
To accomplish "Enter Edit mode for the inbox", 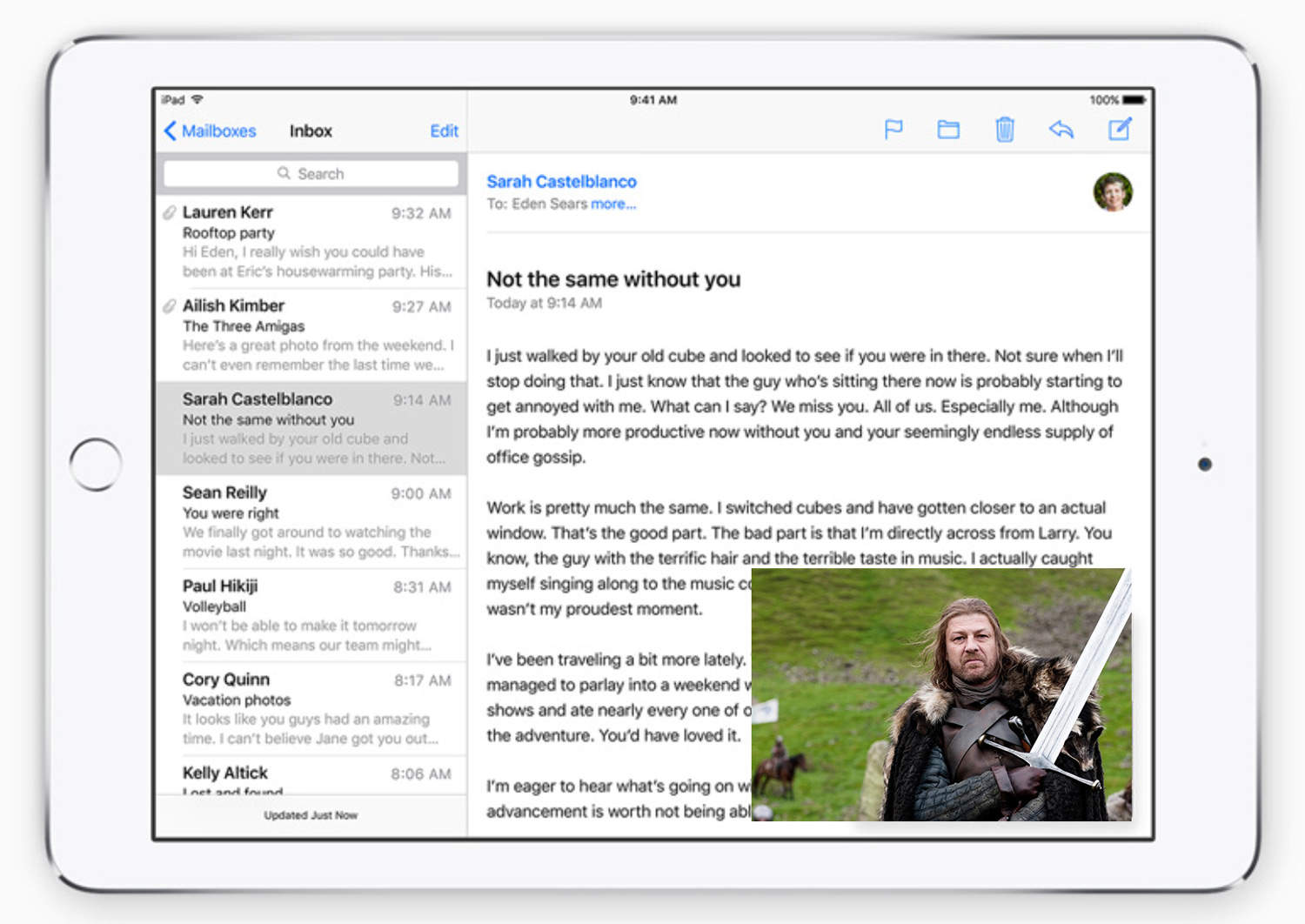I will [444, 131].
